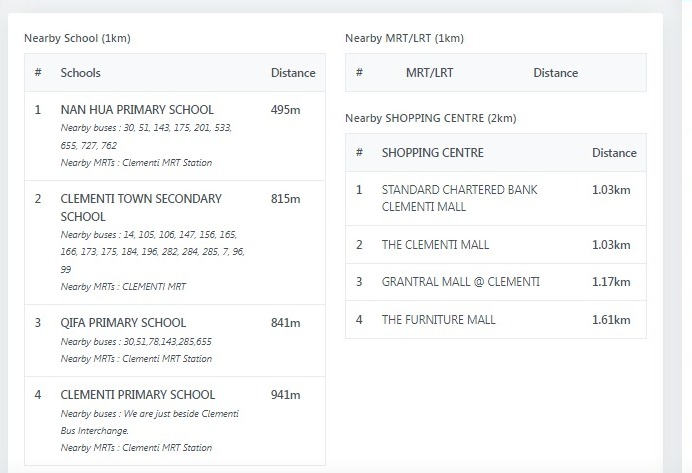Viewport: 692px width, 473px height.
Task: Click the Schools column header
Action: [80, 73]
